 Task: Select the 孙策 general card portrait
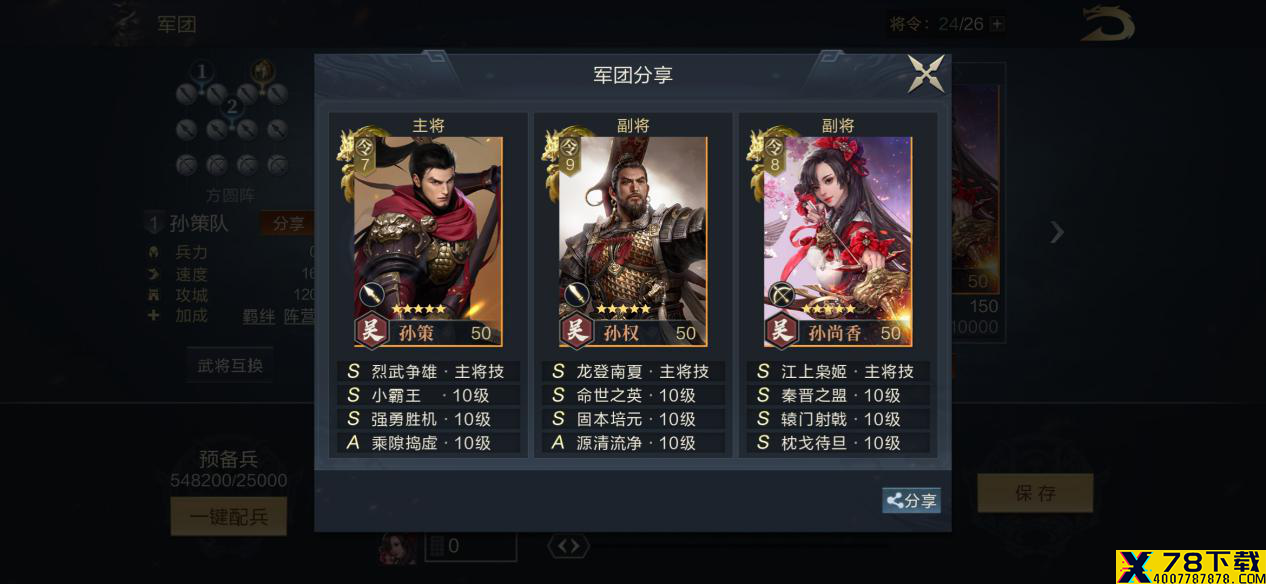coord(428,241)
